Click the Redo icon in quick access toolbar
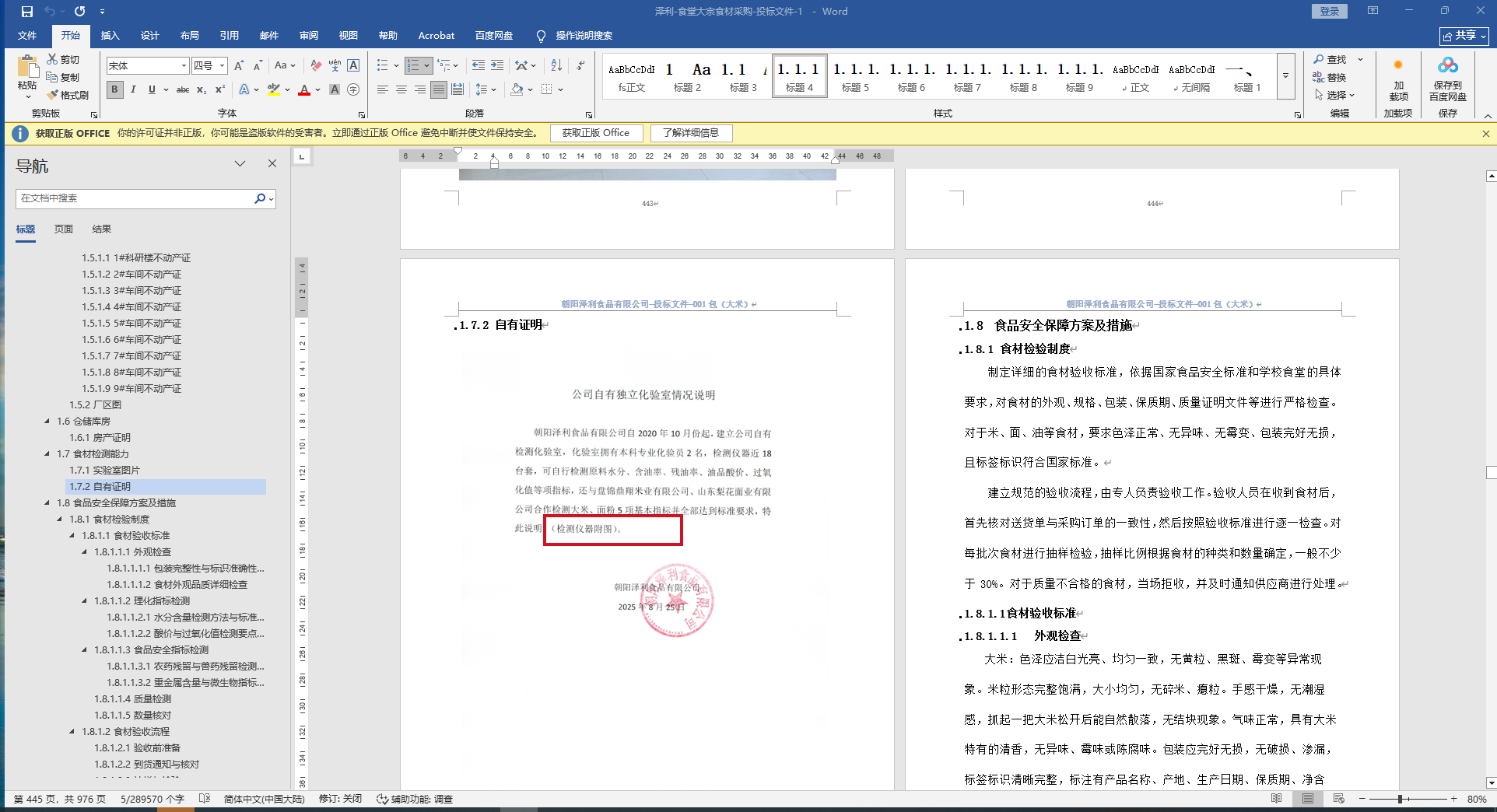This screenshot has height=812, width=1497. tap(79, 12)
